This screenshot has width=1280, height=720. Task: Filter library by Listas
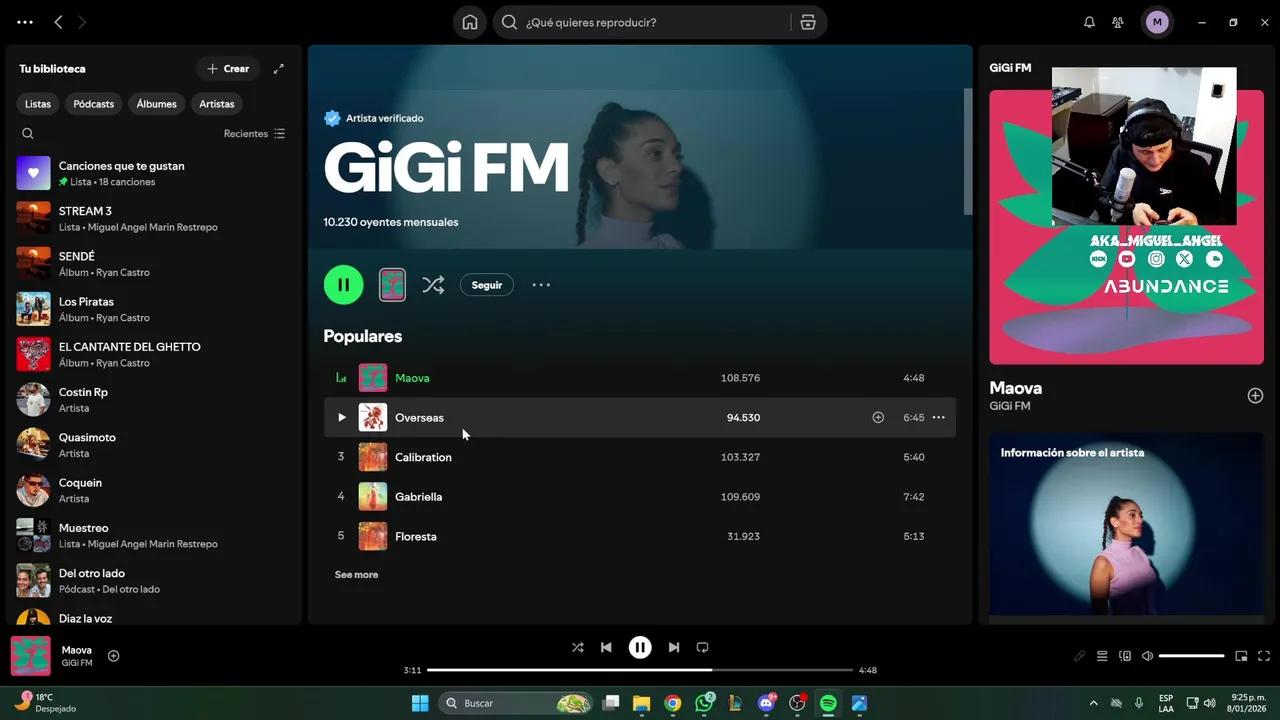pos(38,104)
